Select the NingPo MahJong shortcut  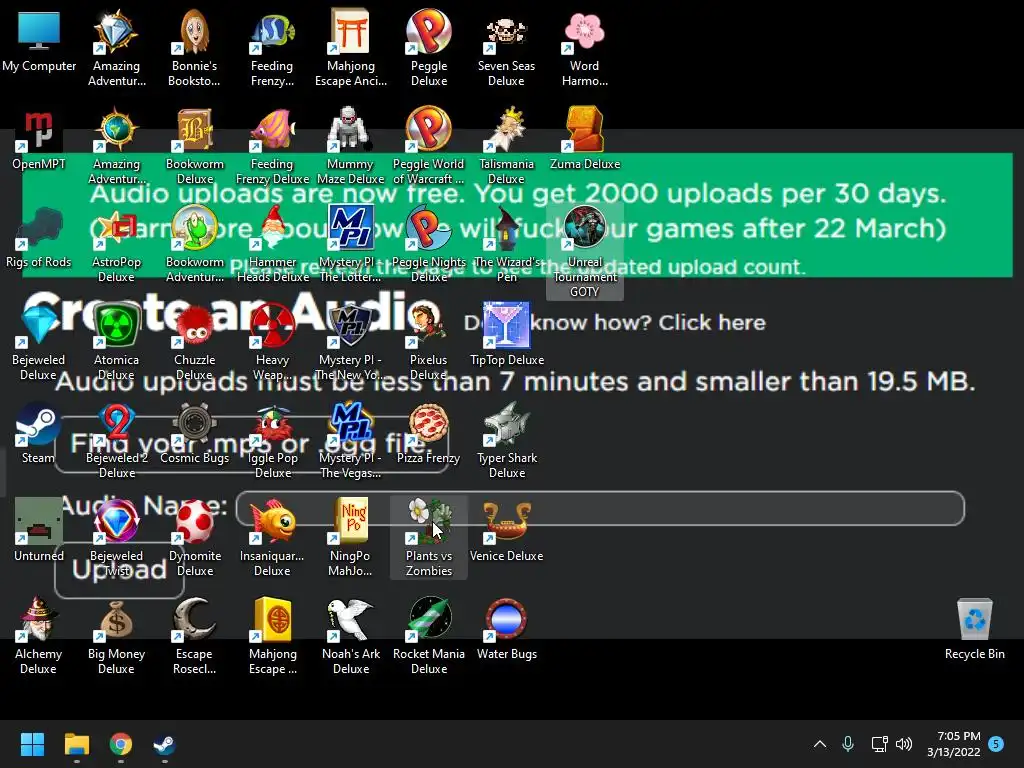coord(351,539)
